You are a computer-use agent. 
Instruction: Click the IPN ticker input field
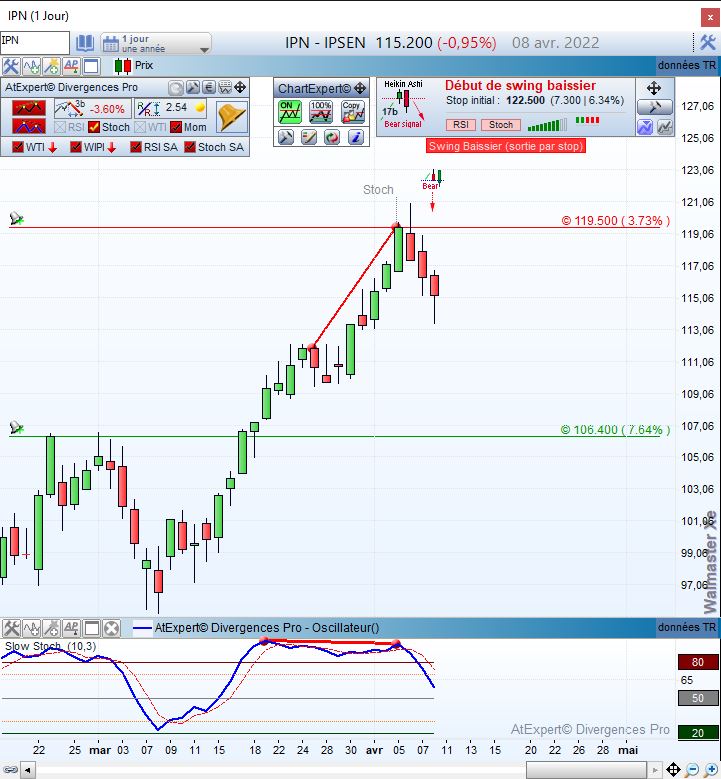pos(35,43)
